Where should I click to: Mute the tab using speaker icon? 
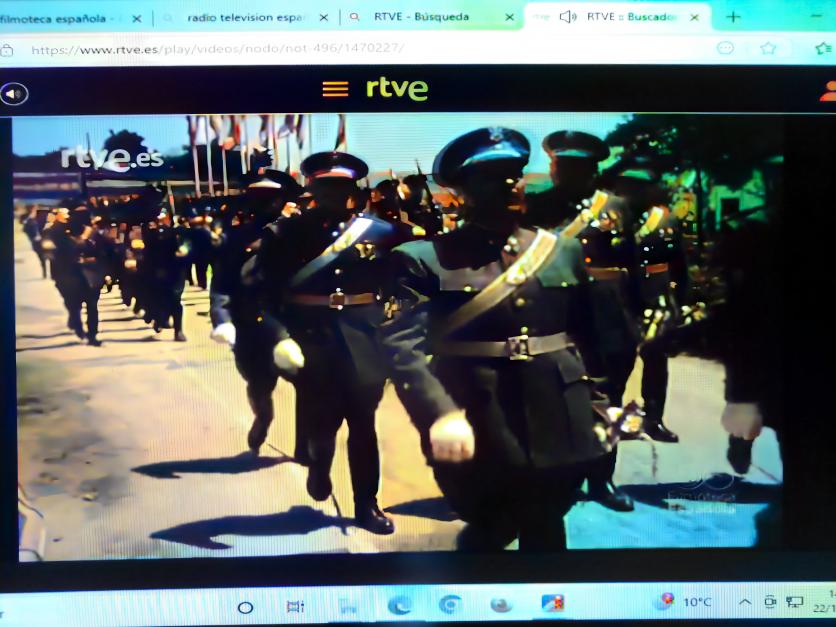tap(568, 17)
